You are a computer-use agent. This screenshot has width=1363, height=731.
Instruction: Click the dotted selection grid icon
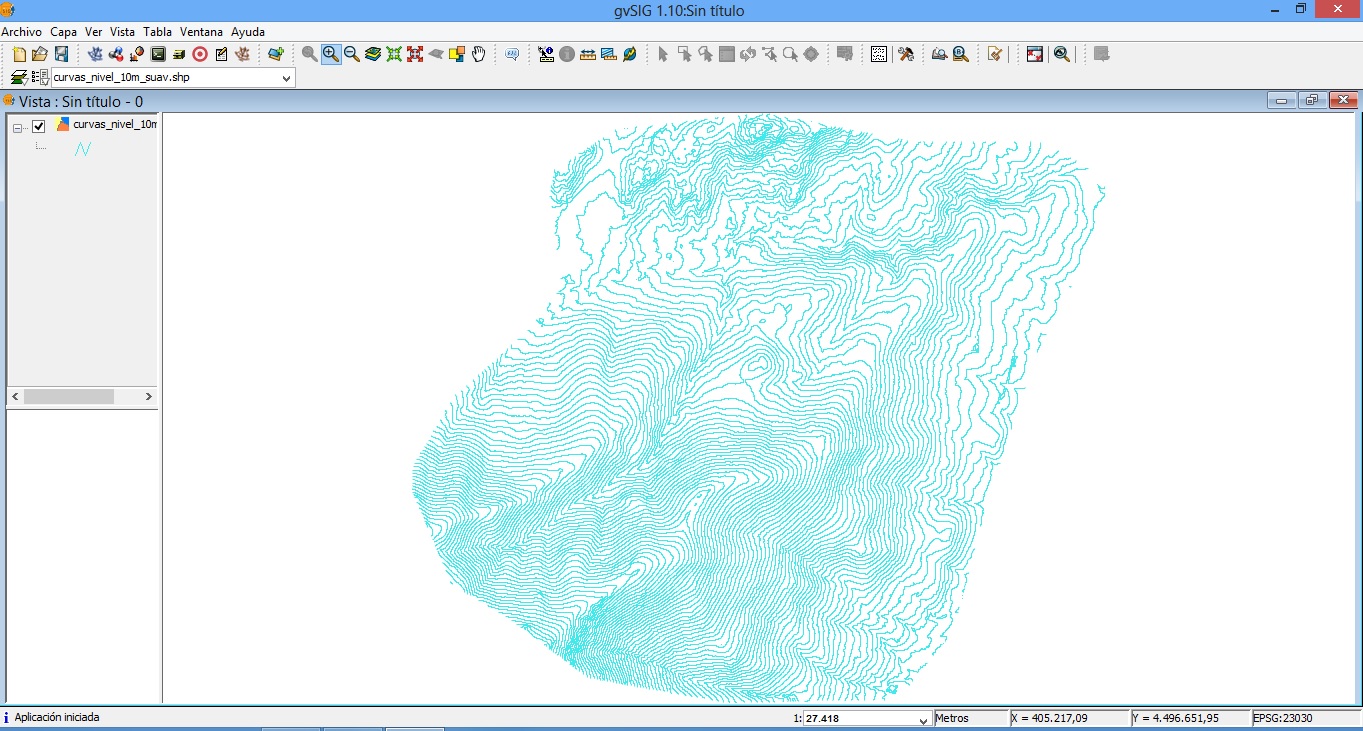[879, 54]
